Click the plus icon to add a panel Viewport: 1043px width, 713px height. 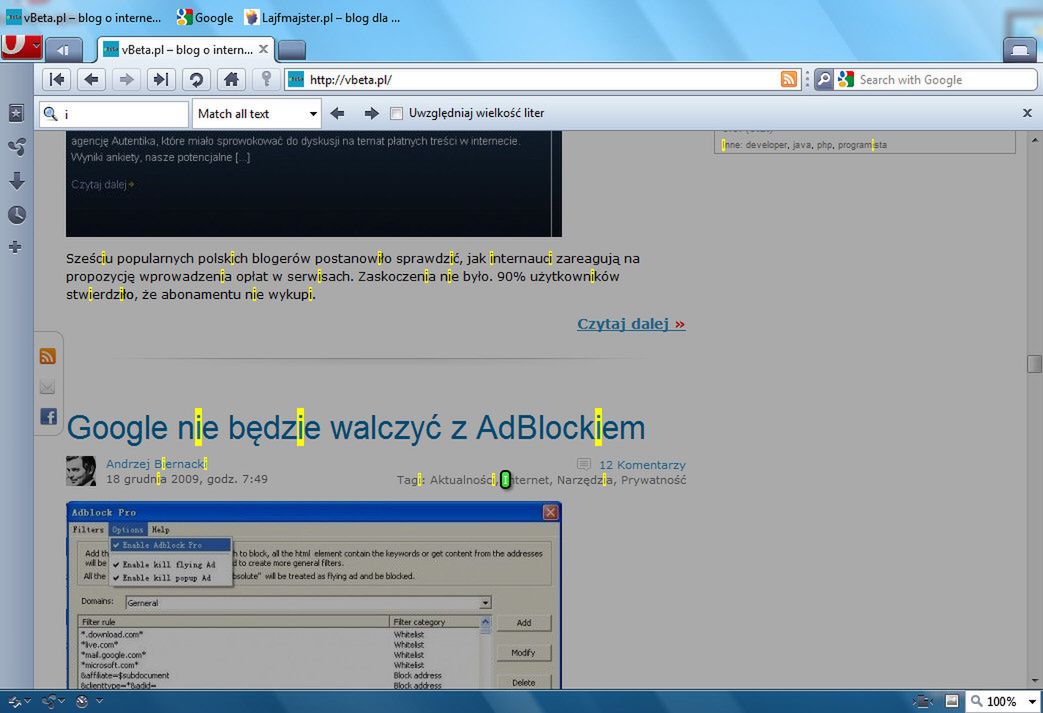pyautogui.click(x=15, y=247)
